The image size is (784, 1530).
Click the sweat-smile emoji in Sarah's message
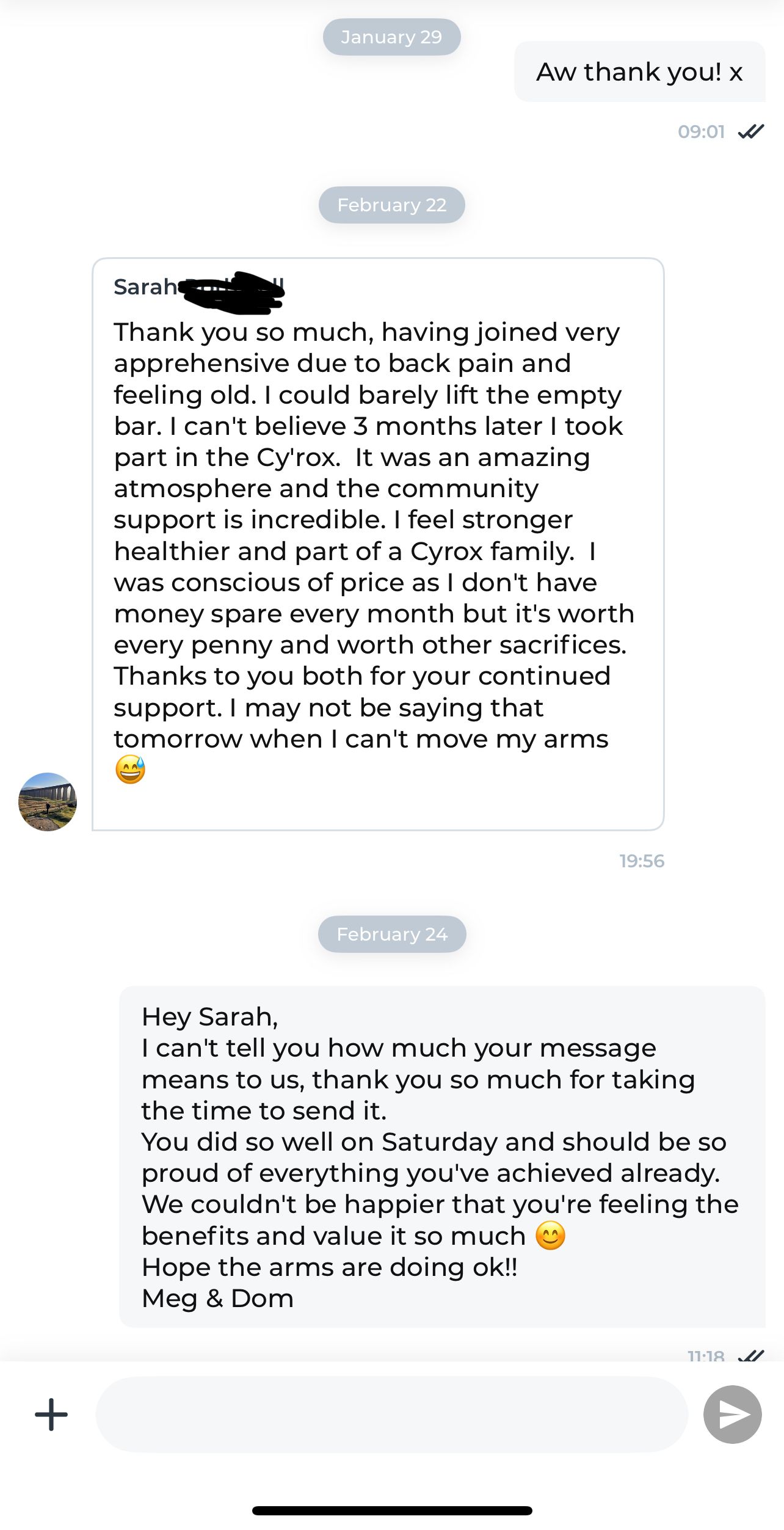pos(131,770)
